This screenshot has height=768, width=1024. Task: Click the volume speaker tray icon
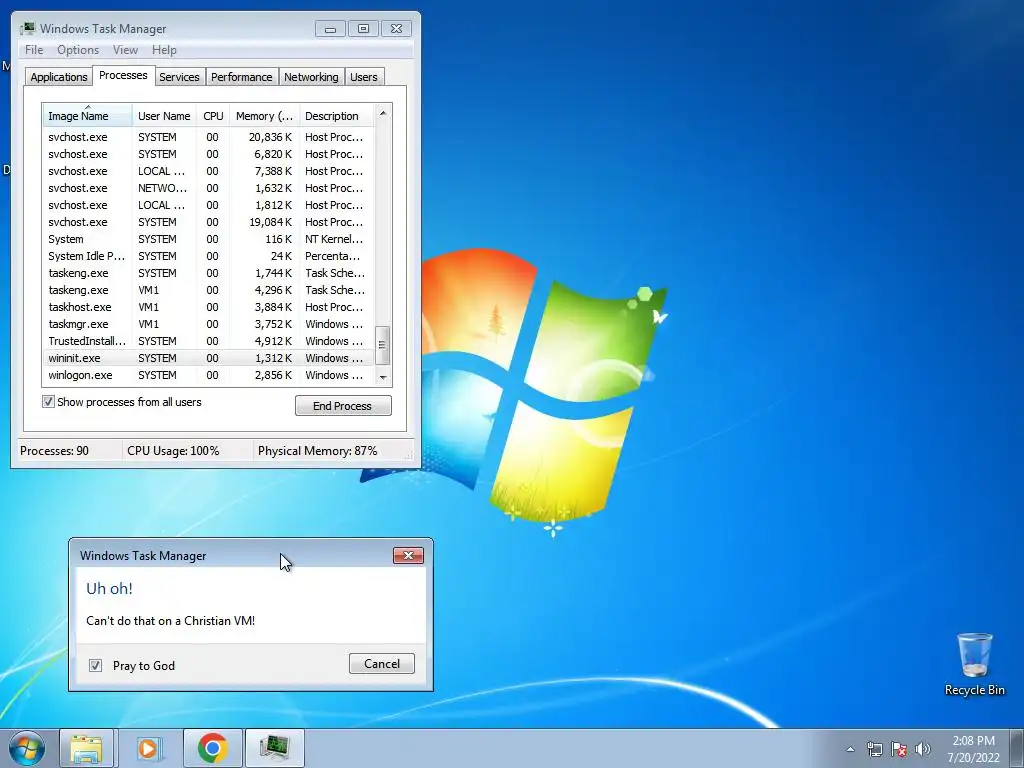(x=923, y=749)
